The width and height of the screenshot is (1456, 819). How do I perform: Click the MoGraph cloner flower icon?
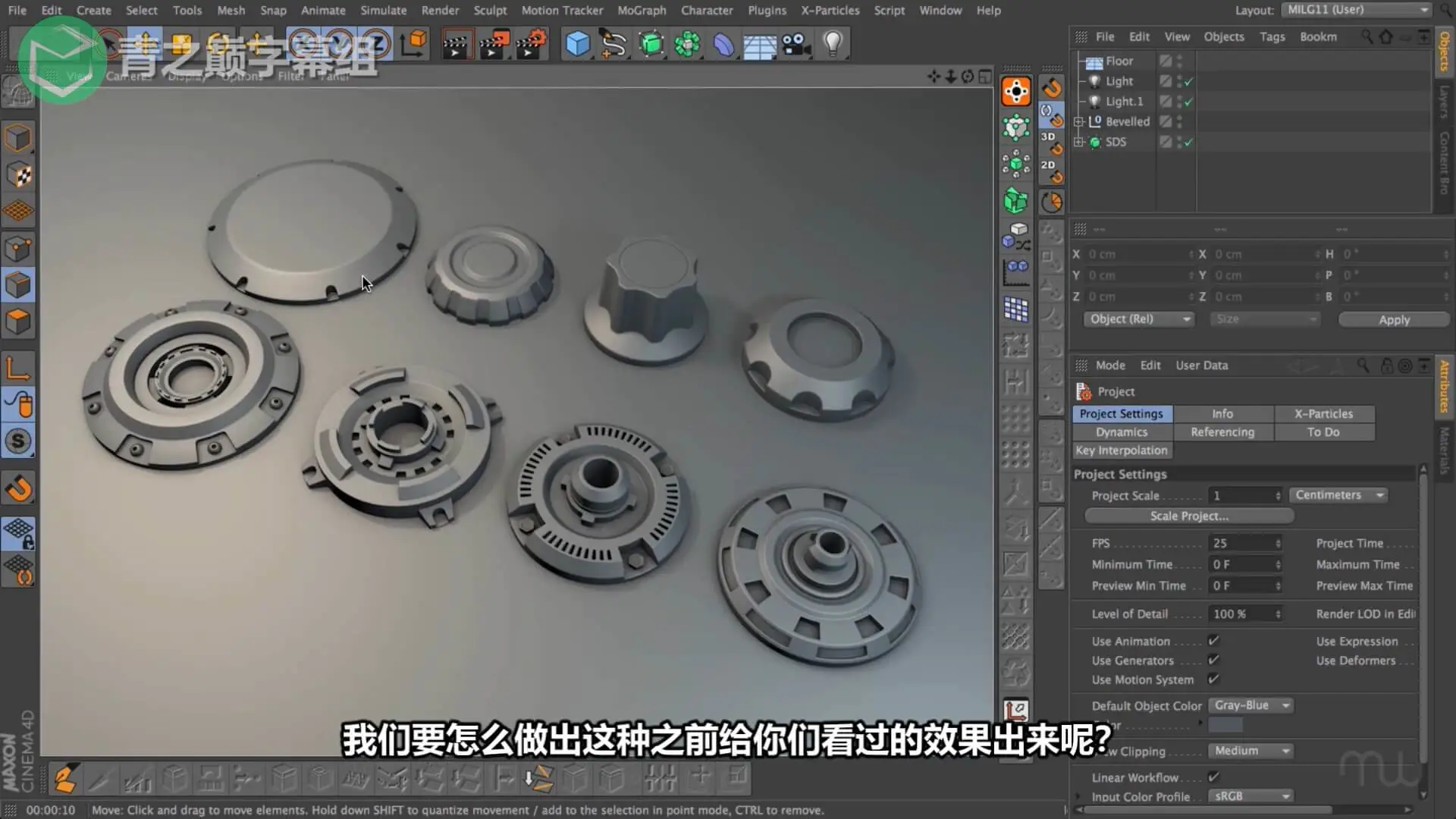click(687, 44)
